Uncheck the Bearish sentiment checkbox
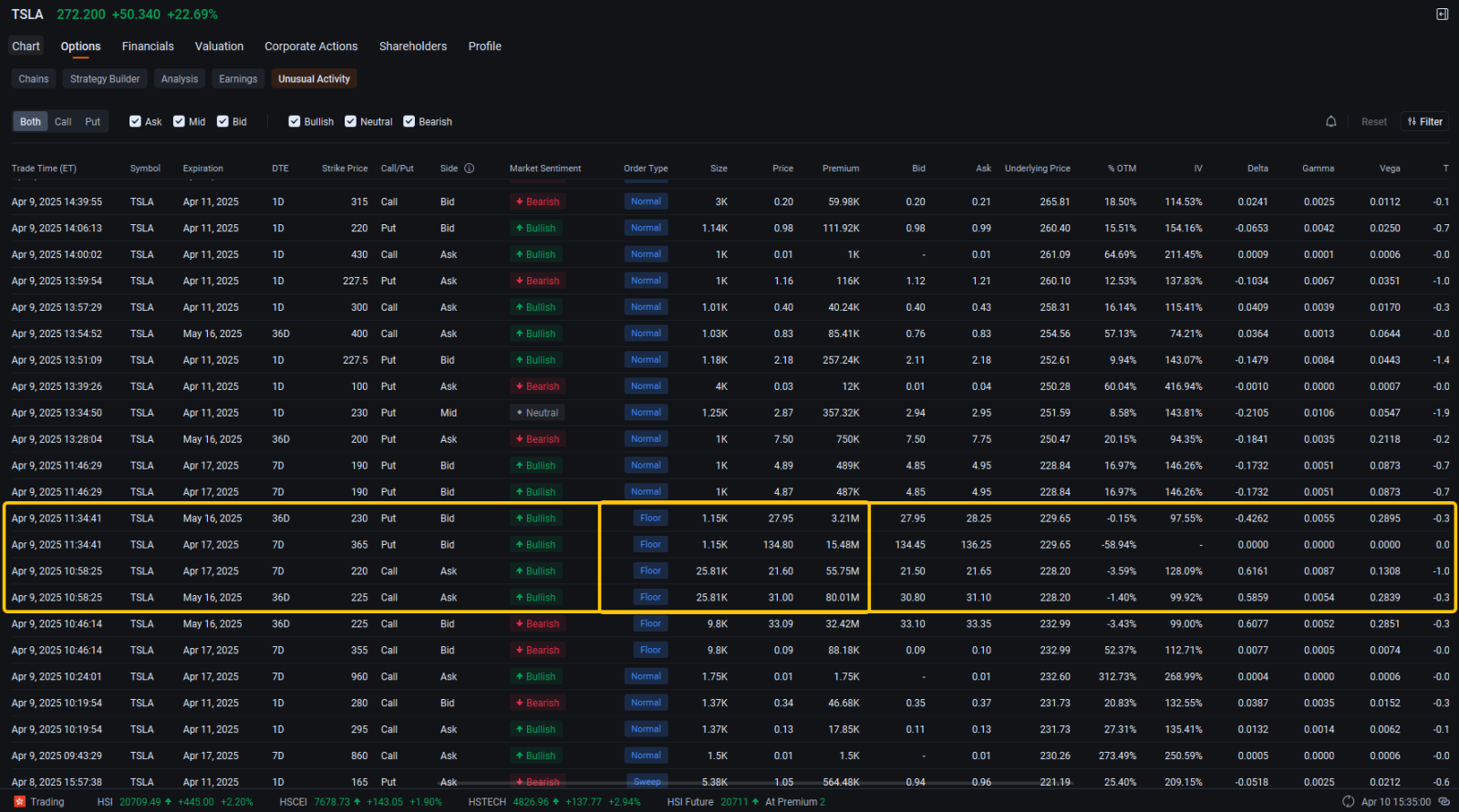 pos(409,121)
